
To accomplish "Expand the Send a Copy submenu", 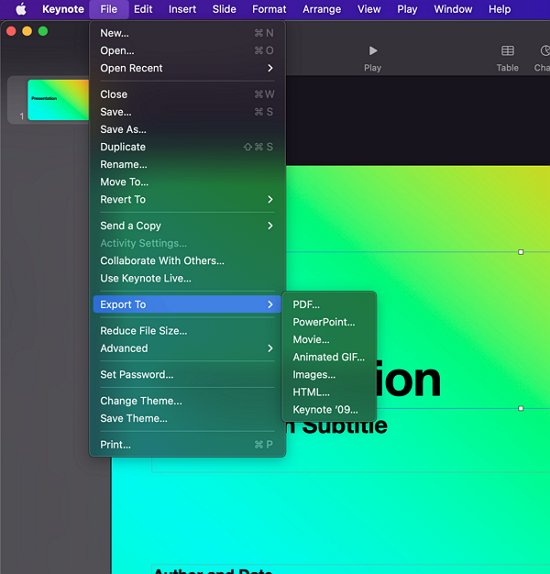I will click(187, 226).
